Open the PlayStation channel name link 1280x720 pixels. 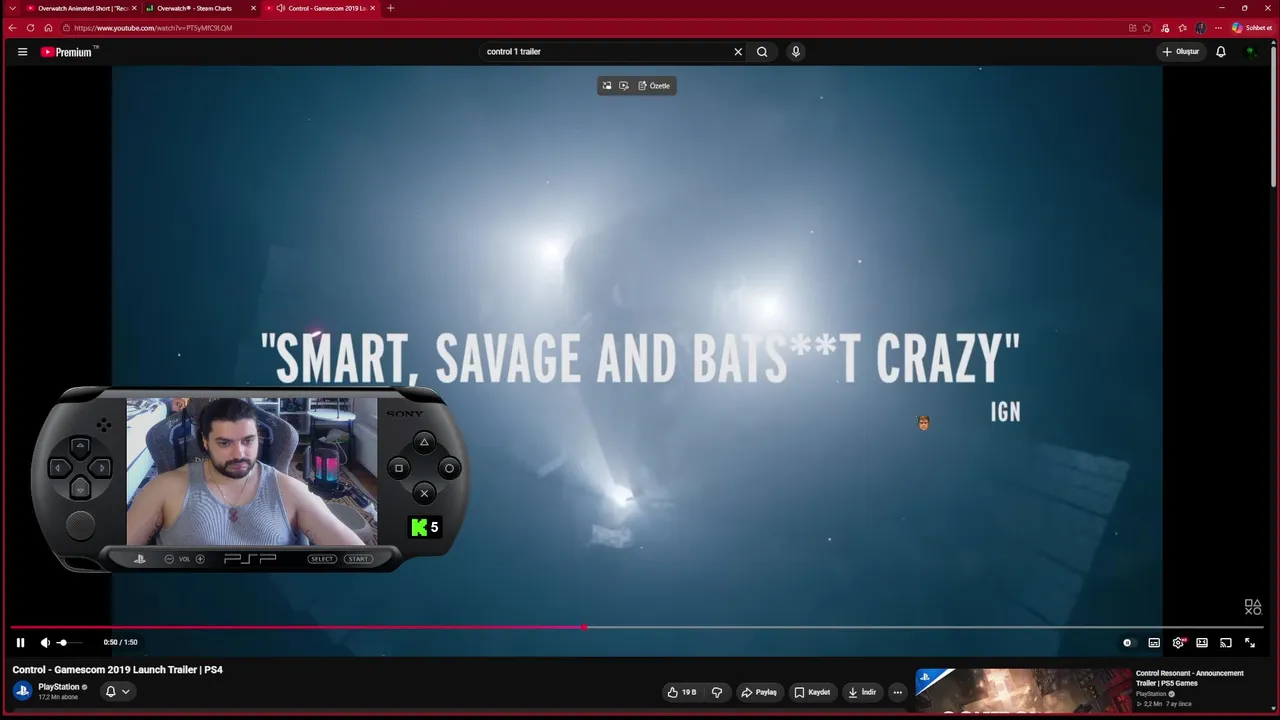point(58,687)
